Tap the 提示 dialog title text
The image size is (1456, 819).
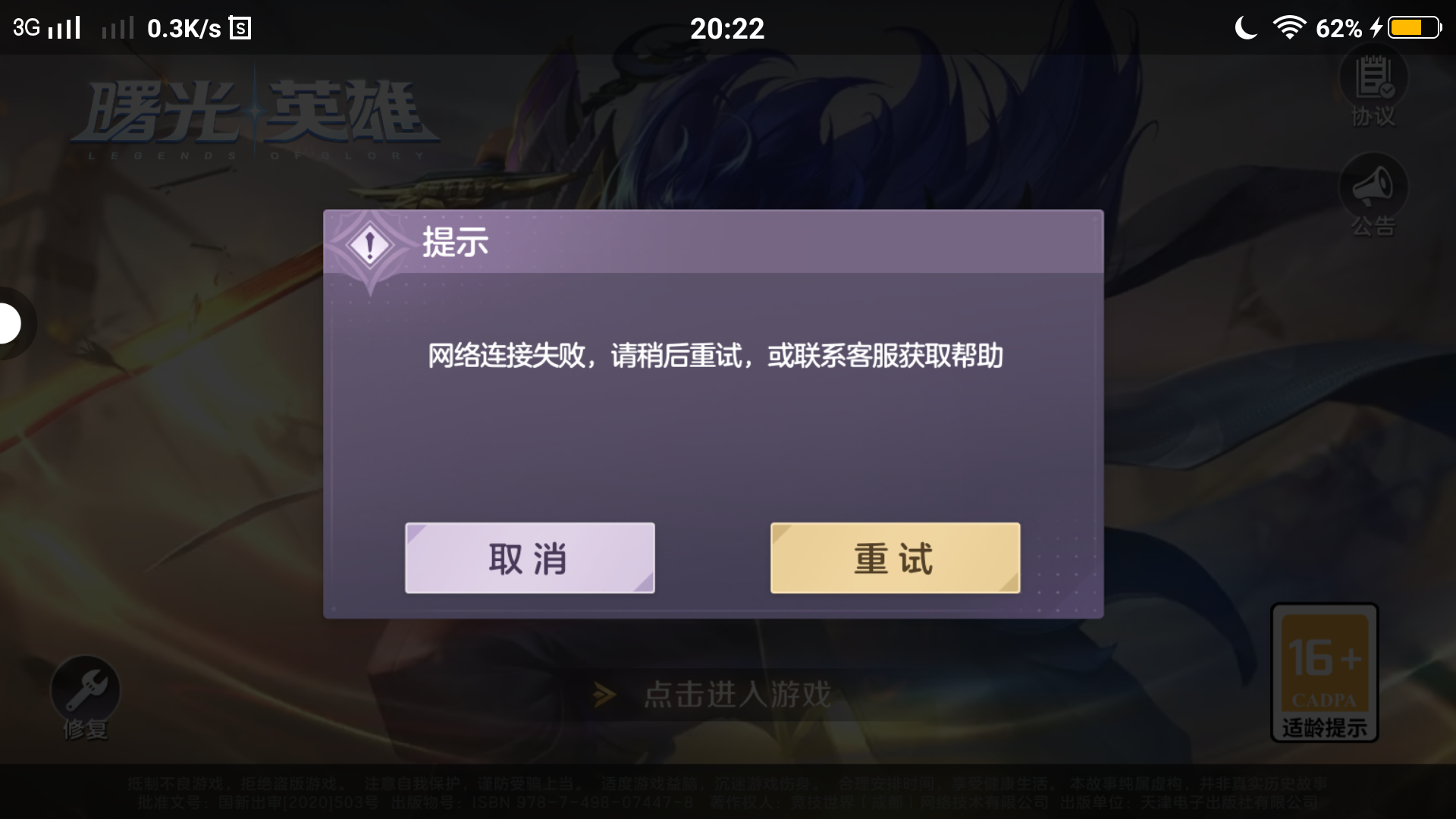click(x=455, y=243)
